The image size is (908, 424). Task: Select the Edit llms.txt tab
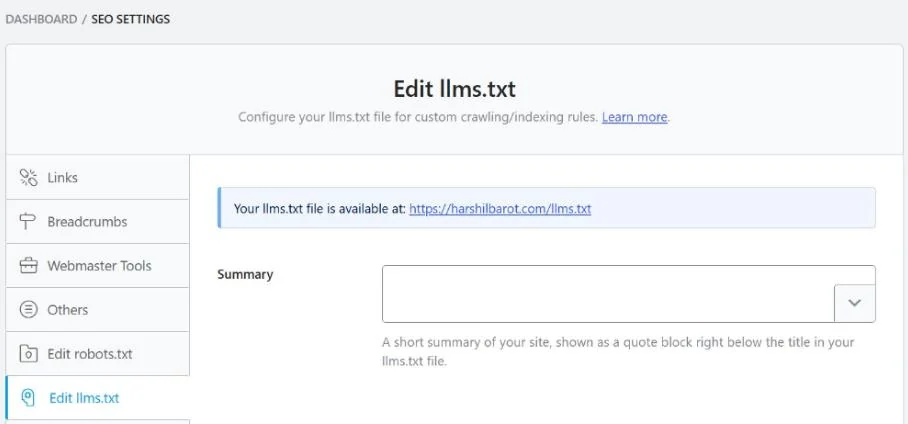pos(97,398)
